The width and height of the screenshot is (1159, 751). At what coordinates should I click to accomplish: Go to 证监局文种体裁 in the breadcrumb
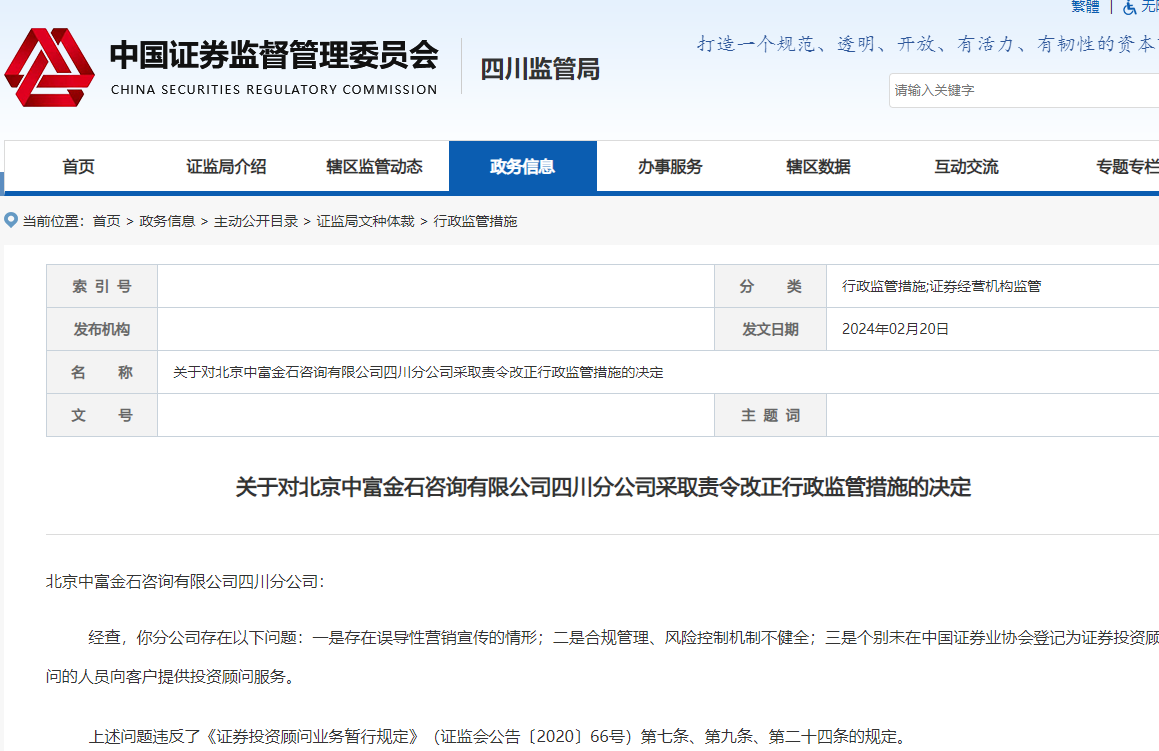coord(365,221)
